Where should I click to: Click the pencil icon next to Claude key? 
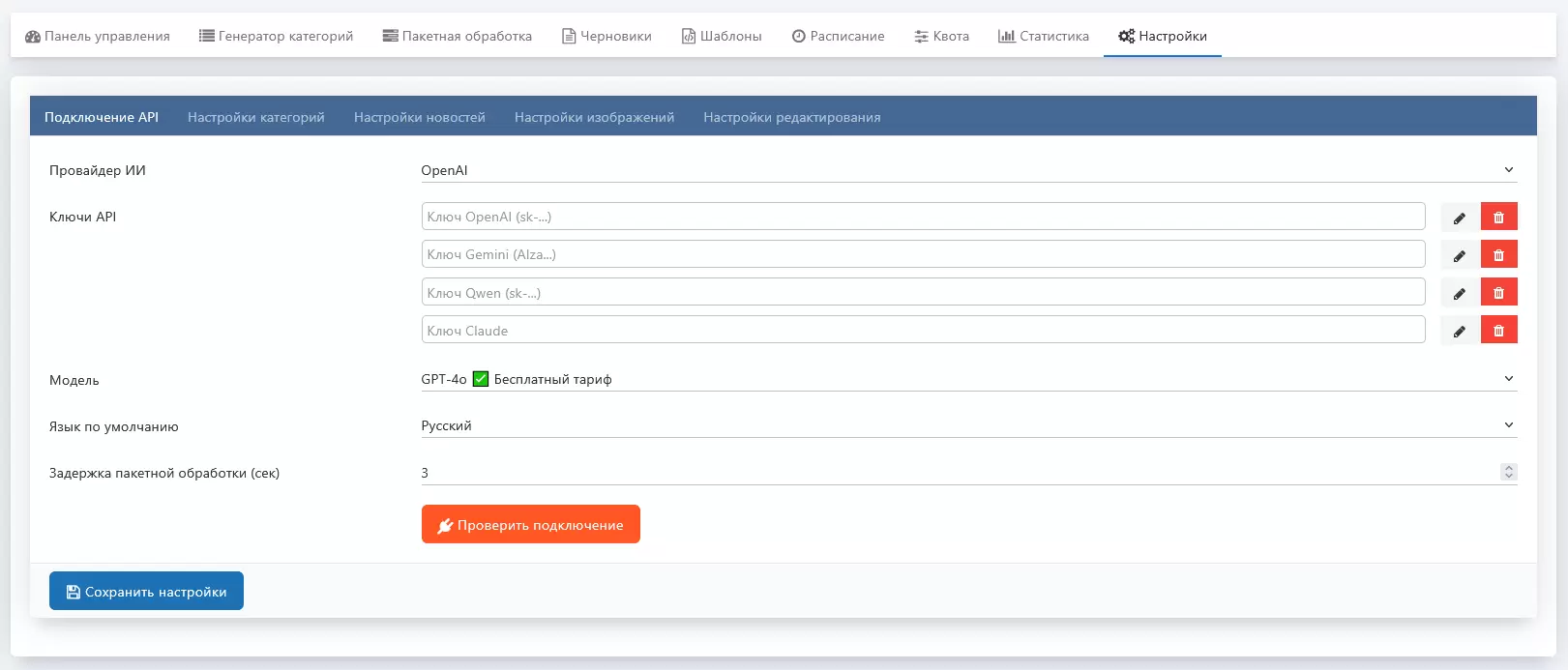tap(1459, 331)
